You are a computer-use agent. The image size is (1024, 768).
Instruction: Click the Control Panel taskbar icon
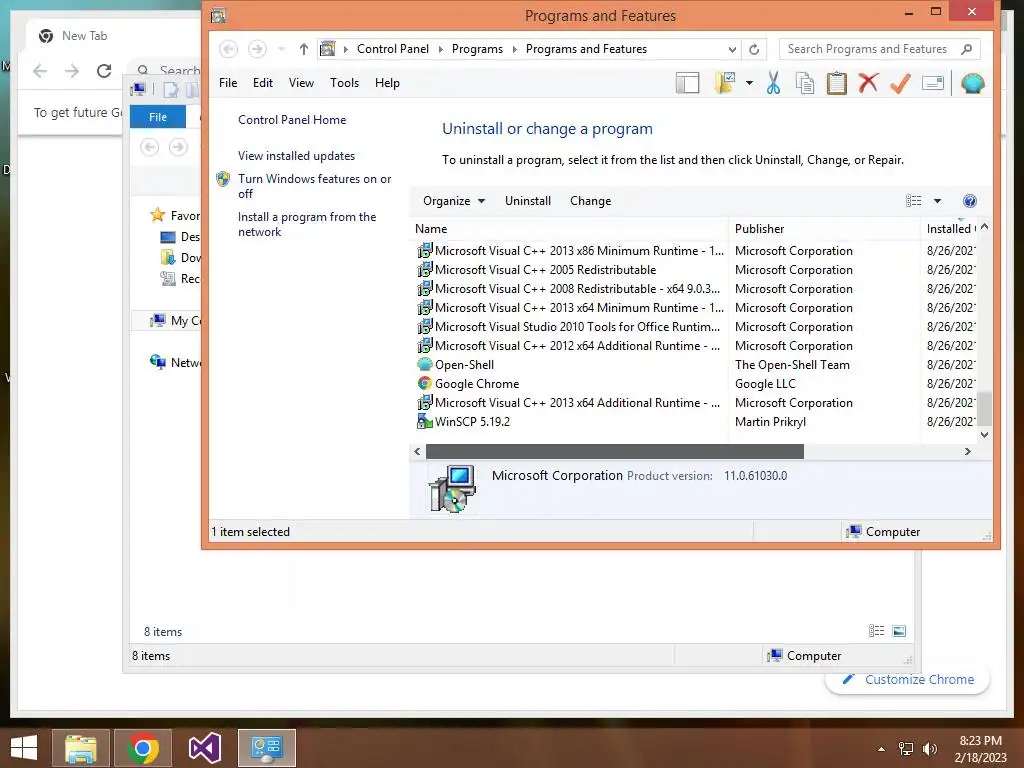pos(266,748)
